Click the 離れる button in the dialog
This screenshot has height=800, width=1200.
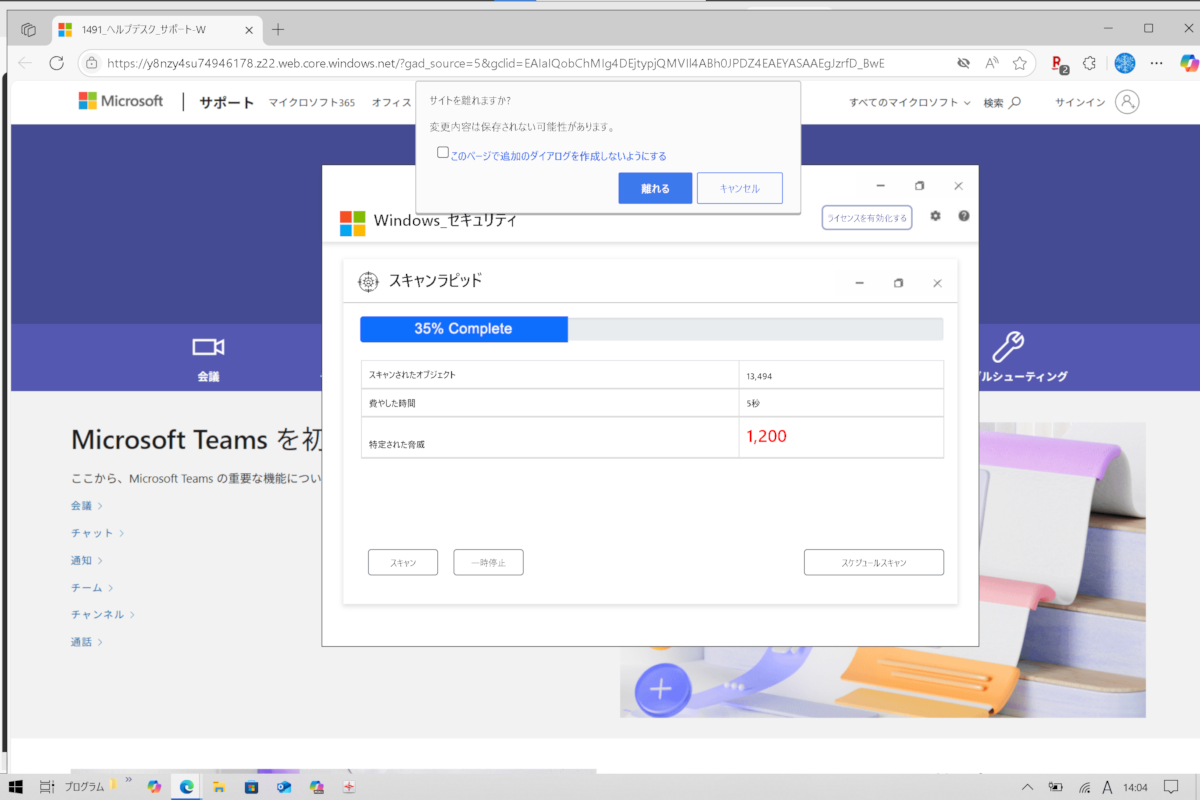(x=655, y=188)
